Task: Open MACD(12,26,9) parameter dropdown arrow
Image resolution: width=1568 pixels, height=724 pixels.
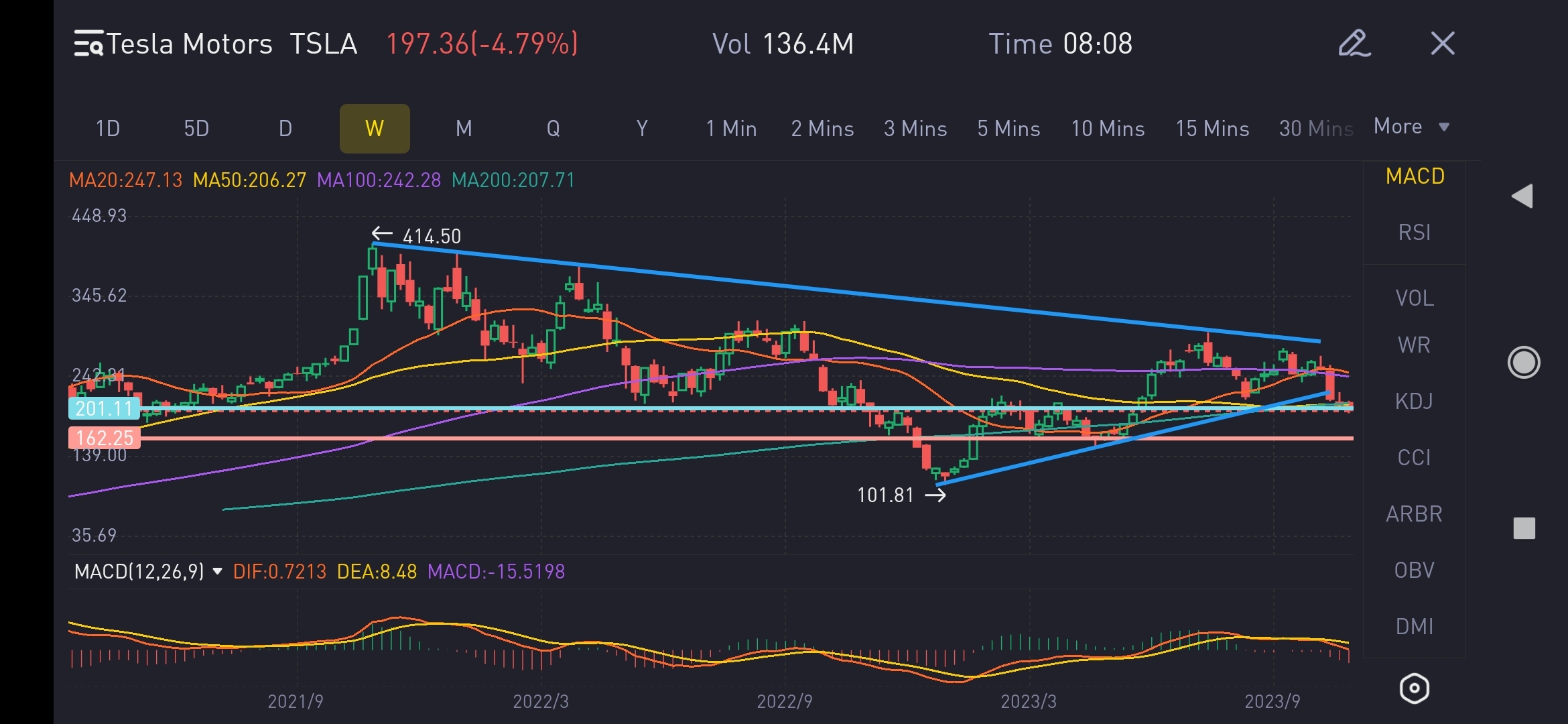Action: 217,571
